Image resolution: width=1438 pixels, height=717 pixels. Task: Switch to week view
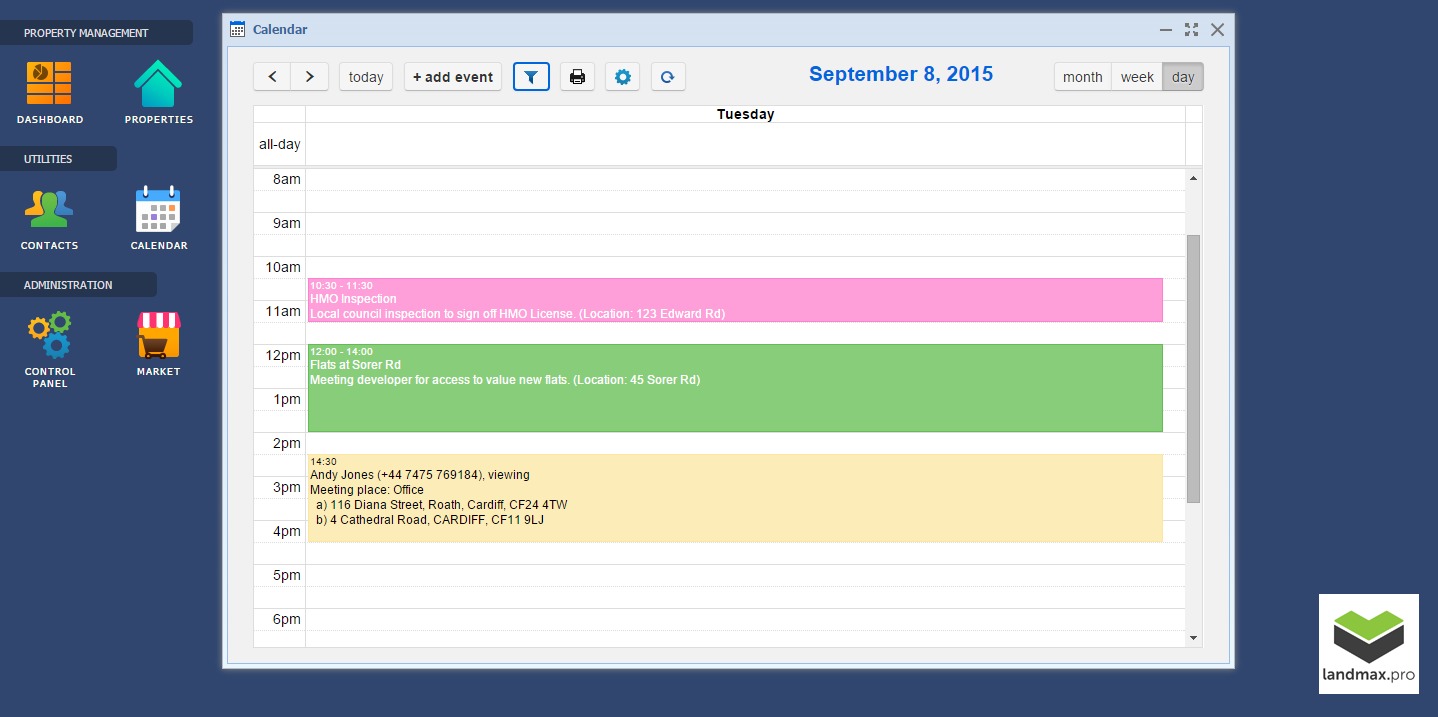click(1137, 77)
